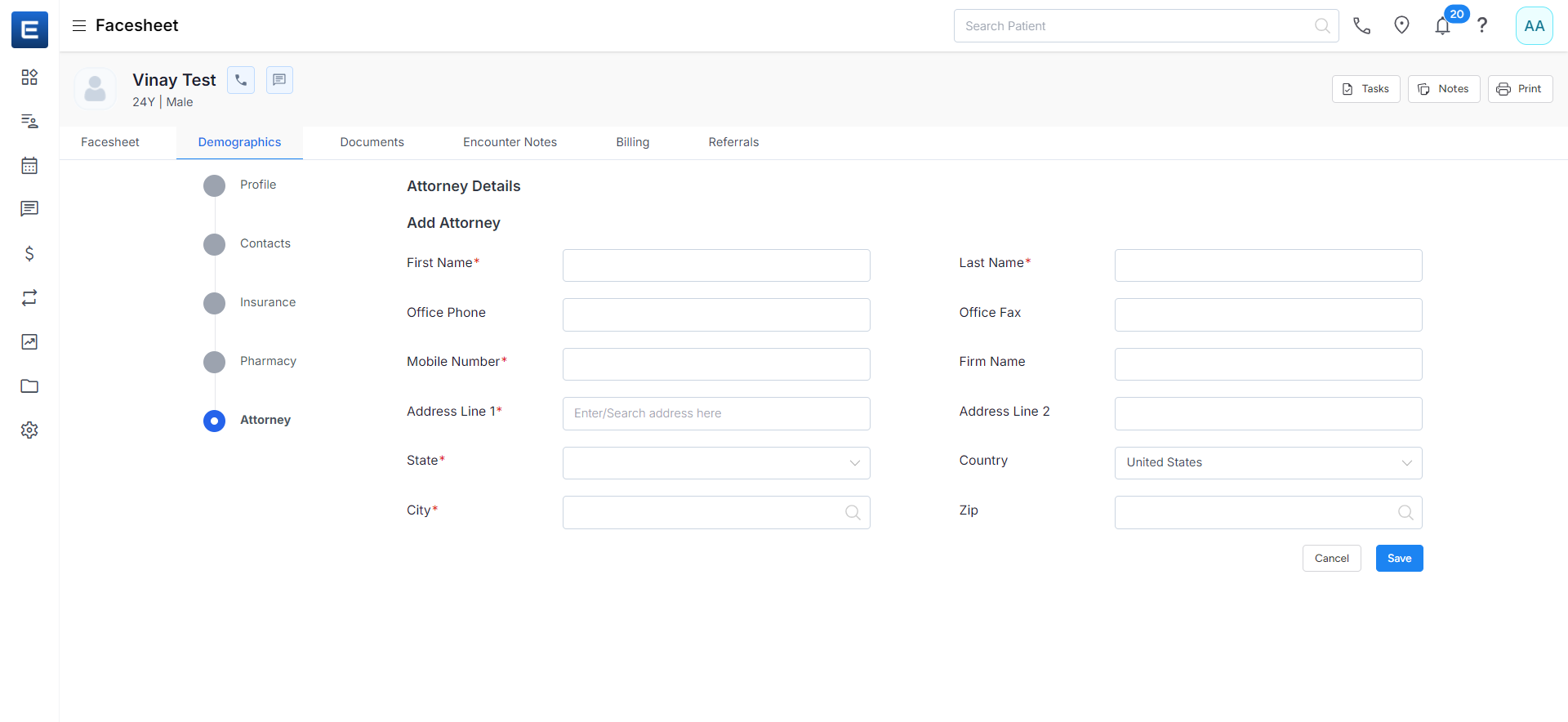Click the Save button

point(1399,559)
